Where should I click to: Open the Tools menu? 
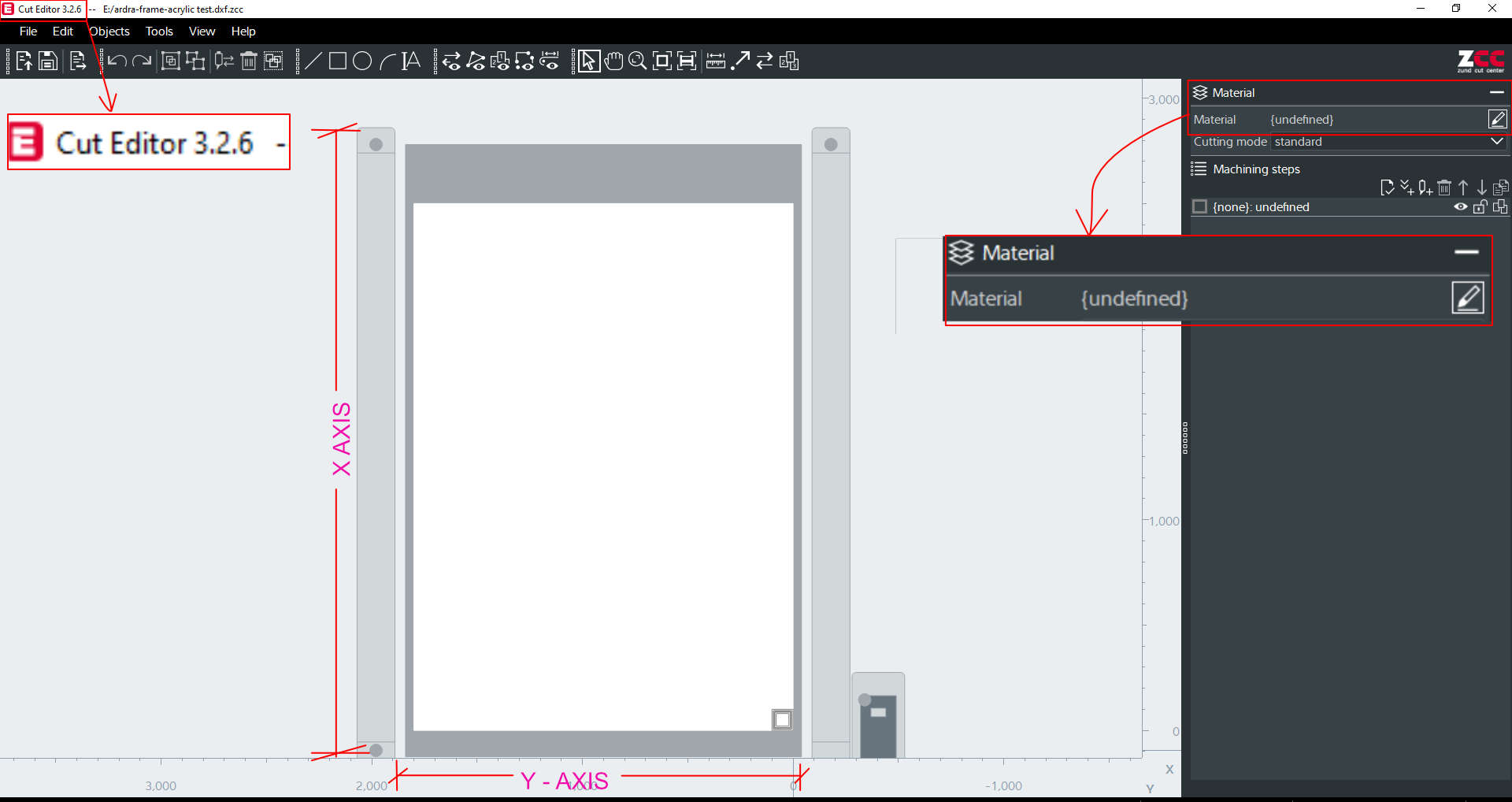(159, 32)
